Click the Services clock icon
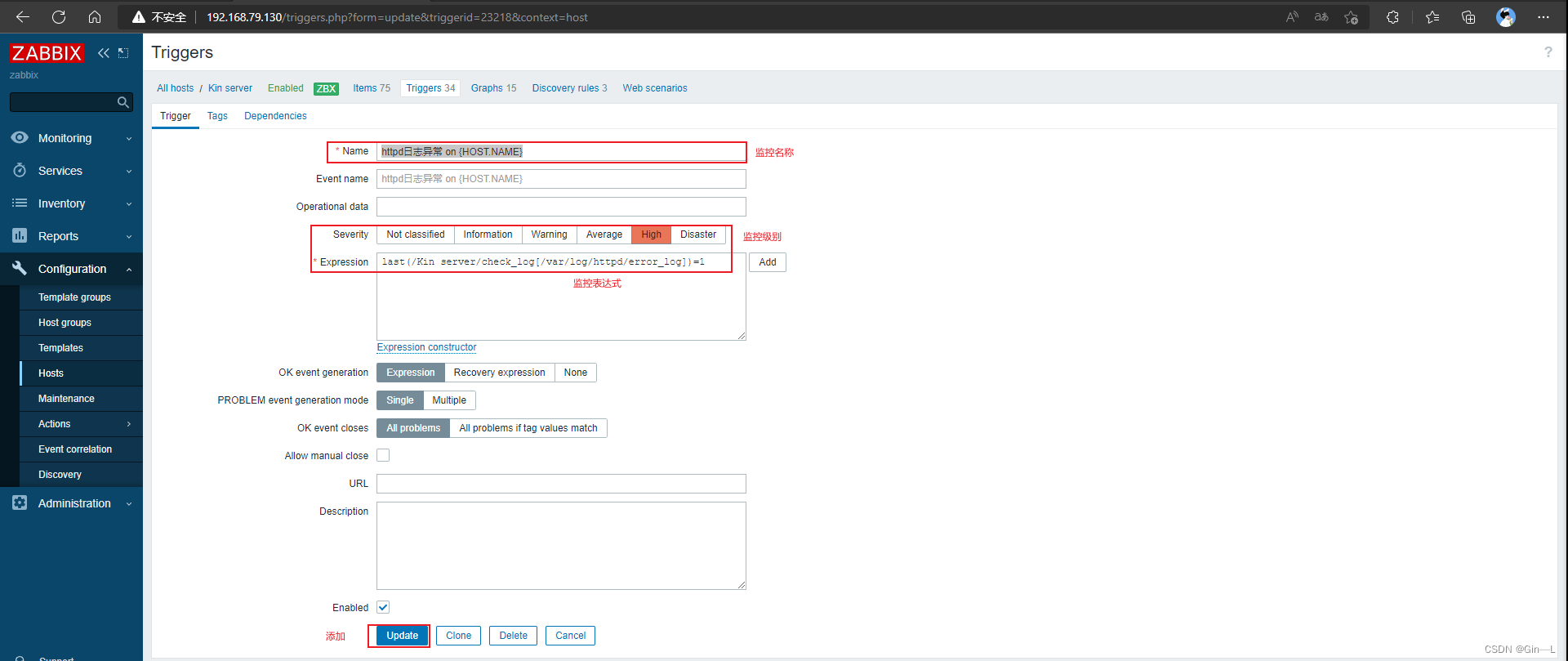 [x=20, y=171]
